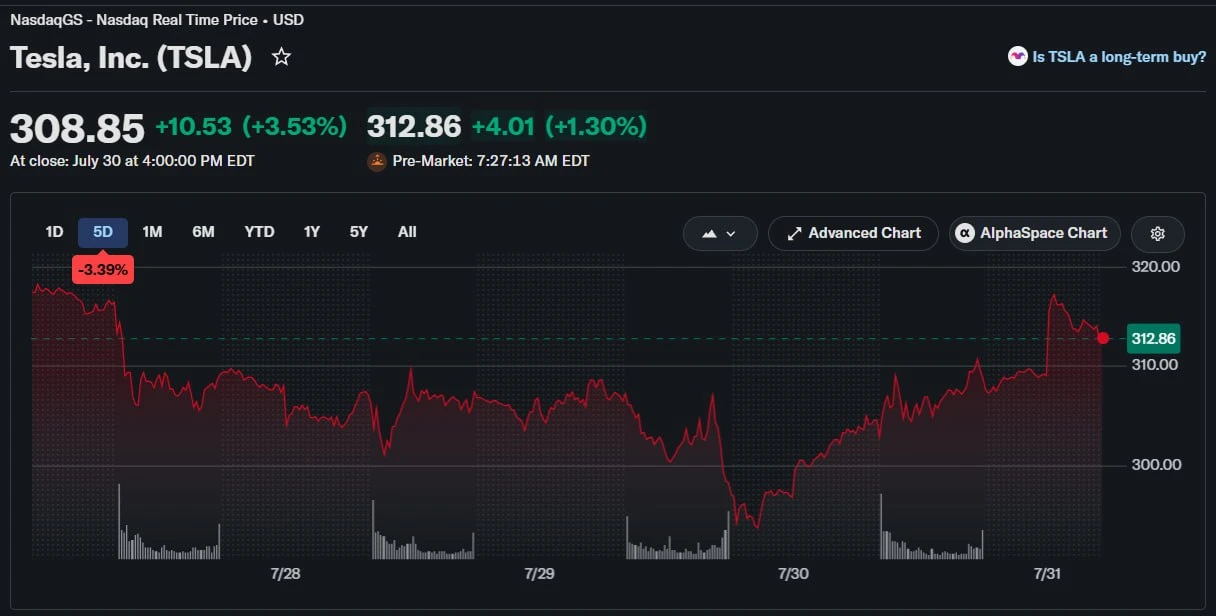Click the pre-market indicator icon
This screenshot has height=616, width=1216.
click(x=377, y=161)
